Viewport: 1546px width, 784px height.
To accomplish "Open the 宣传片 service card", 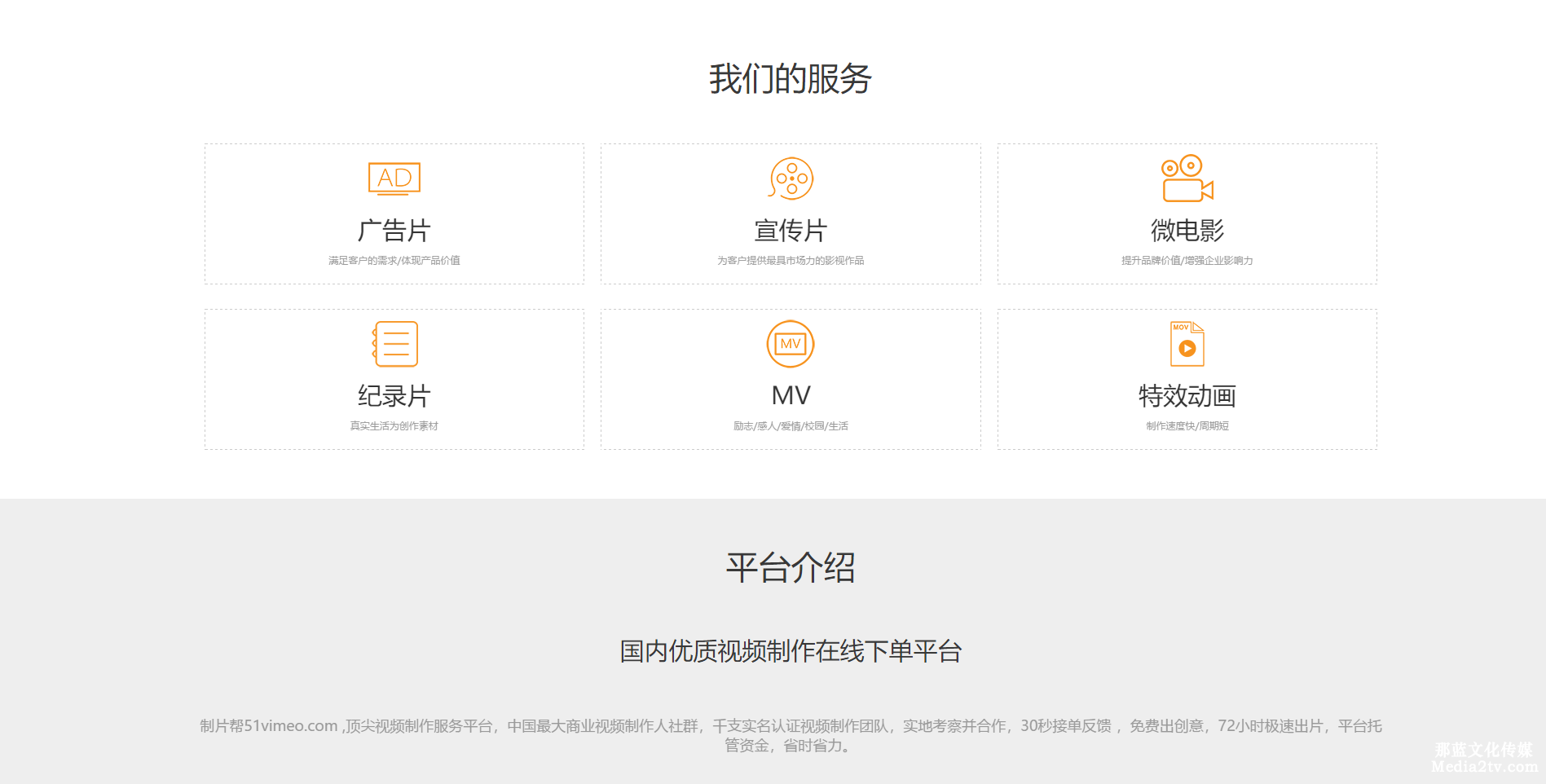I will point(790,214).
